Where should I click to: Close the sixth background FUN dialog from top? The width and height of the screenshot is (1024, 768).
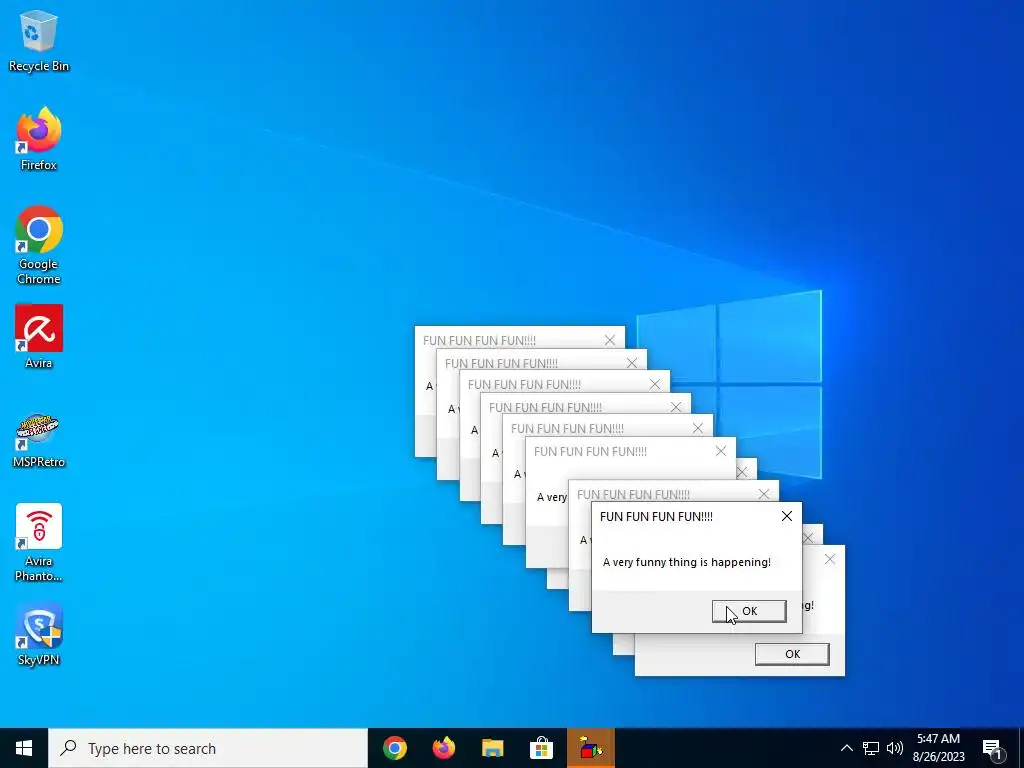click(x=721, y=451)
